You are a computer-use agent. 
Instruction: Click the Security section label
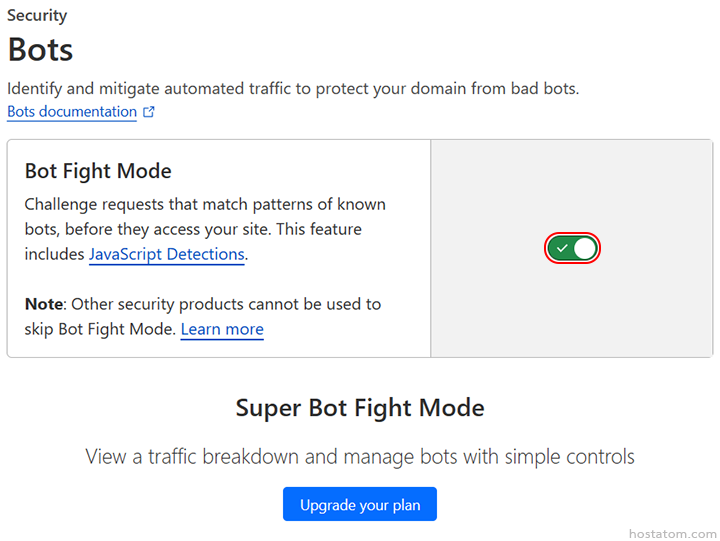click(x=37, y=16)
